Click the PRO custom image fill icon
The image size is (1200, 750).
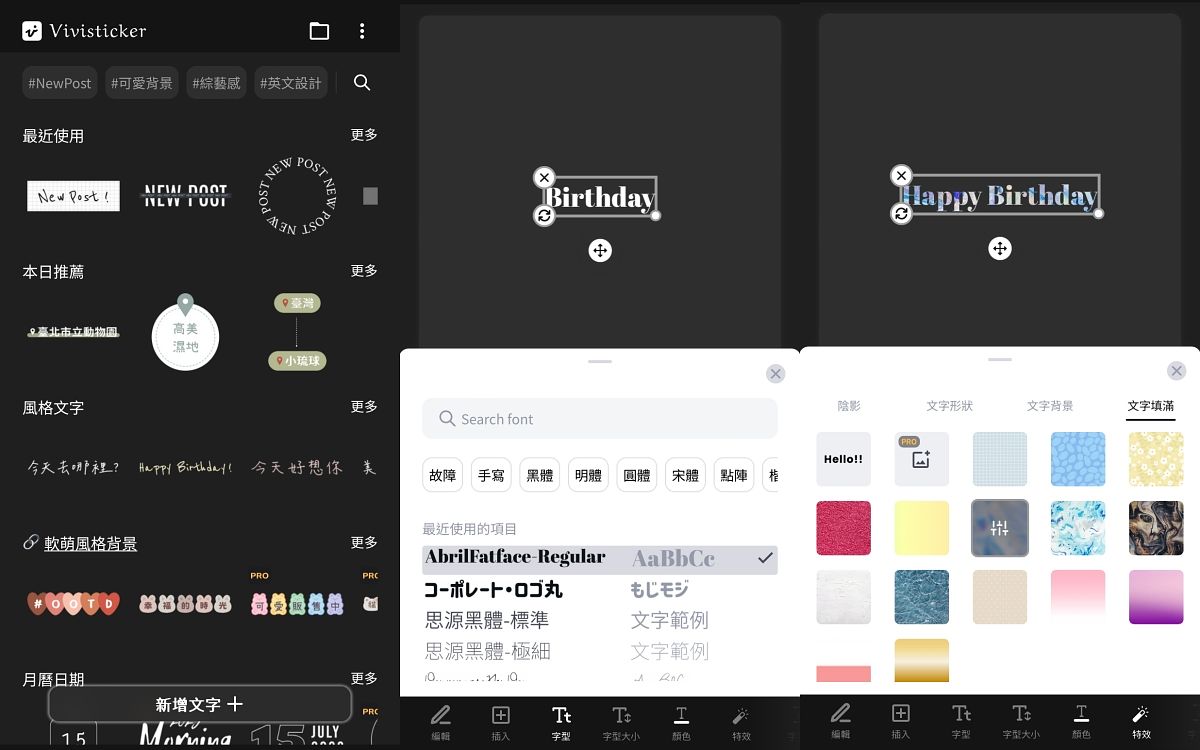tap(921, 459)
